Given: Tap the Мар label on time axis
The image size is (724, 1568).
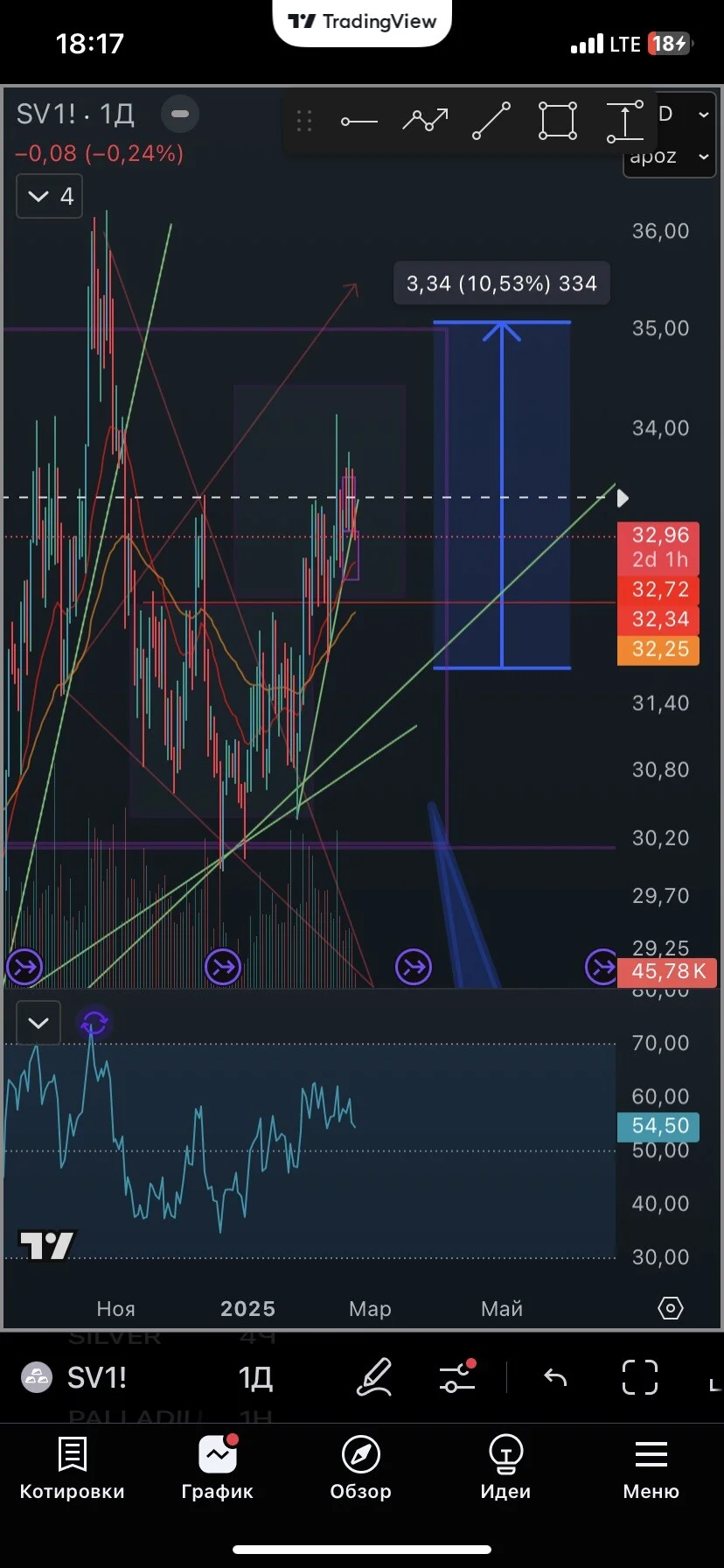Looking at the screenshot, I should (370, 1309).
